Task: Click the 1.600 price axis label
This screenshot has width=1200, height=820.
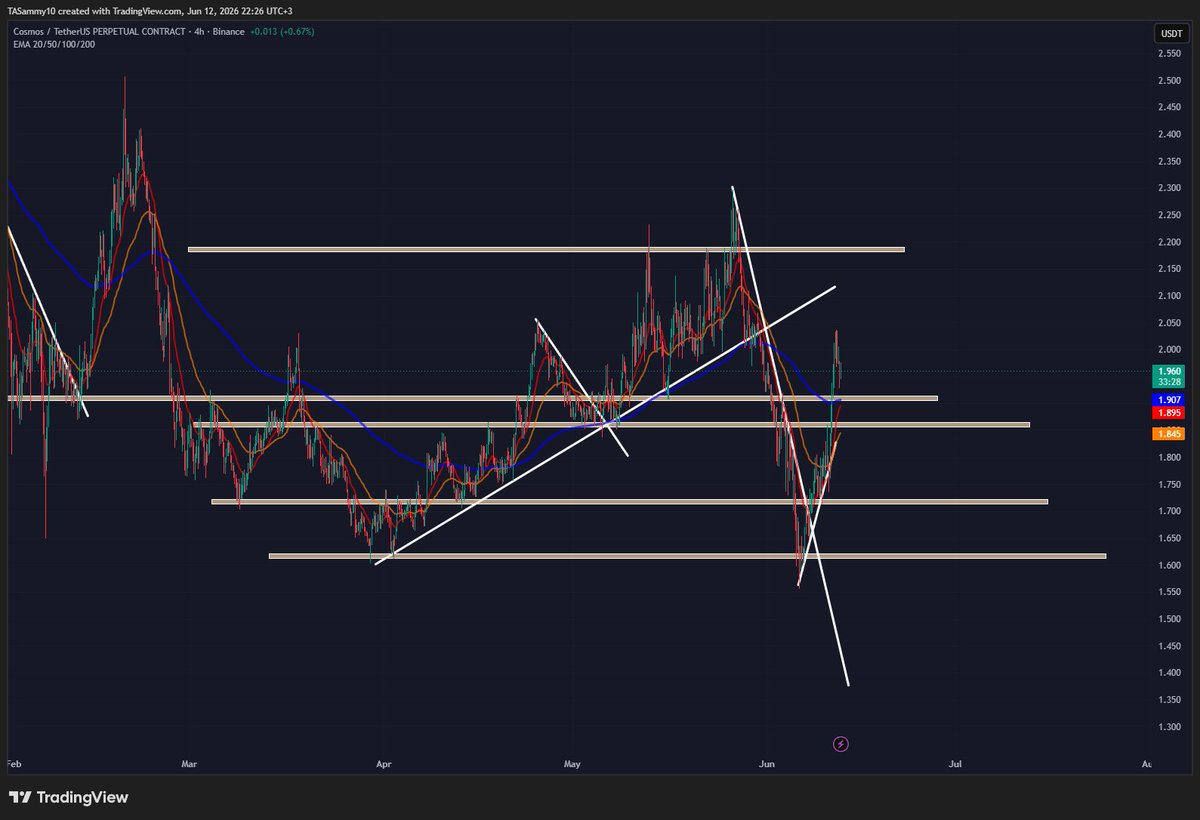Action: point(1170,565)
